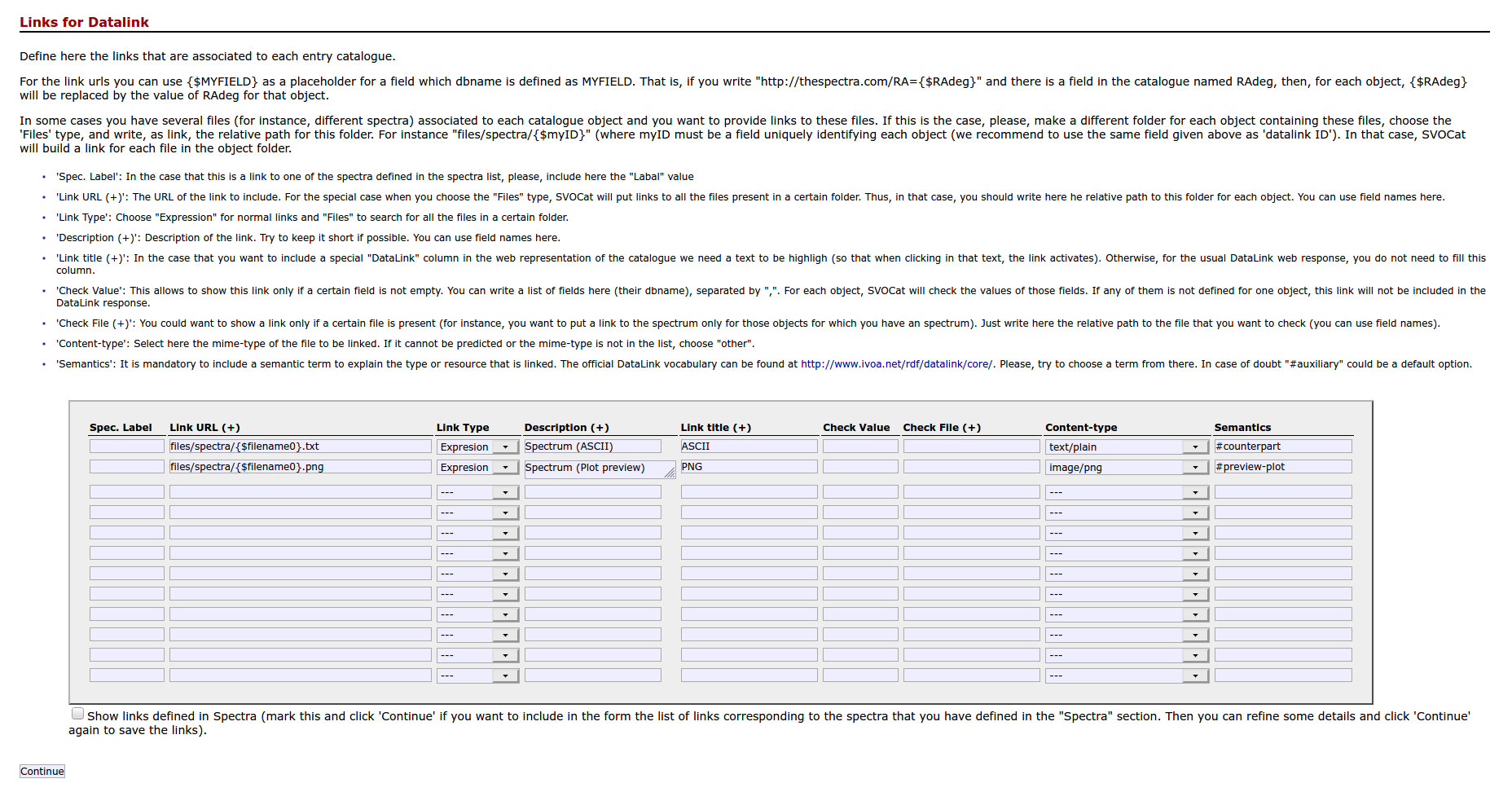1512x792 pixels.
Task: Click the Semantics field with #counterpart
Action: (x=1283, y=447)
